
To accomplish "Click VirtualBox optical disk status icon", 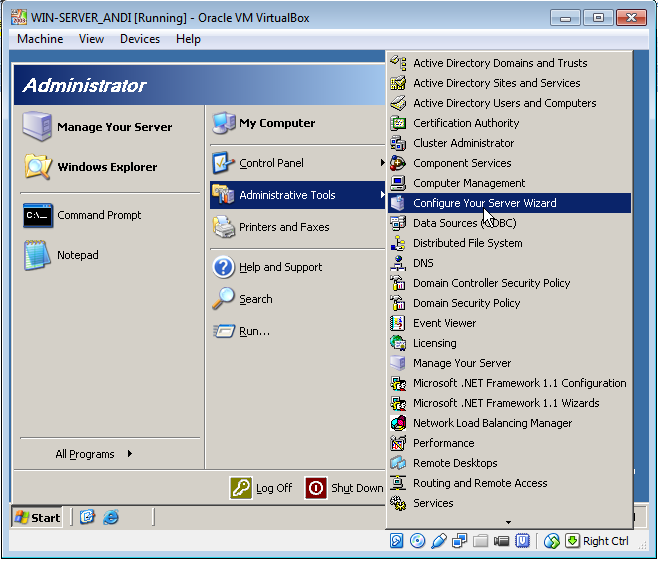I will 418,541.
